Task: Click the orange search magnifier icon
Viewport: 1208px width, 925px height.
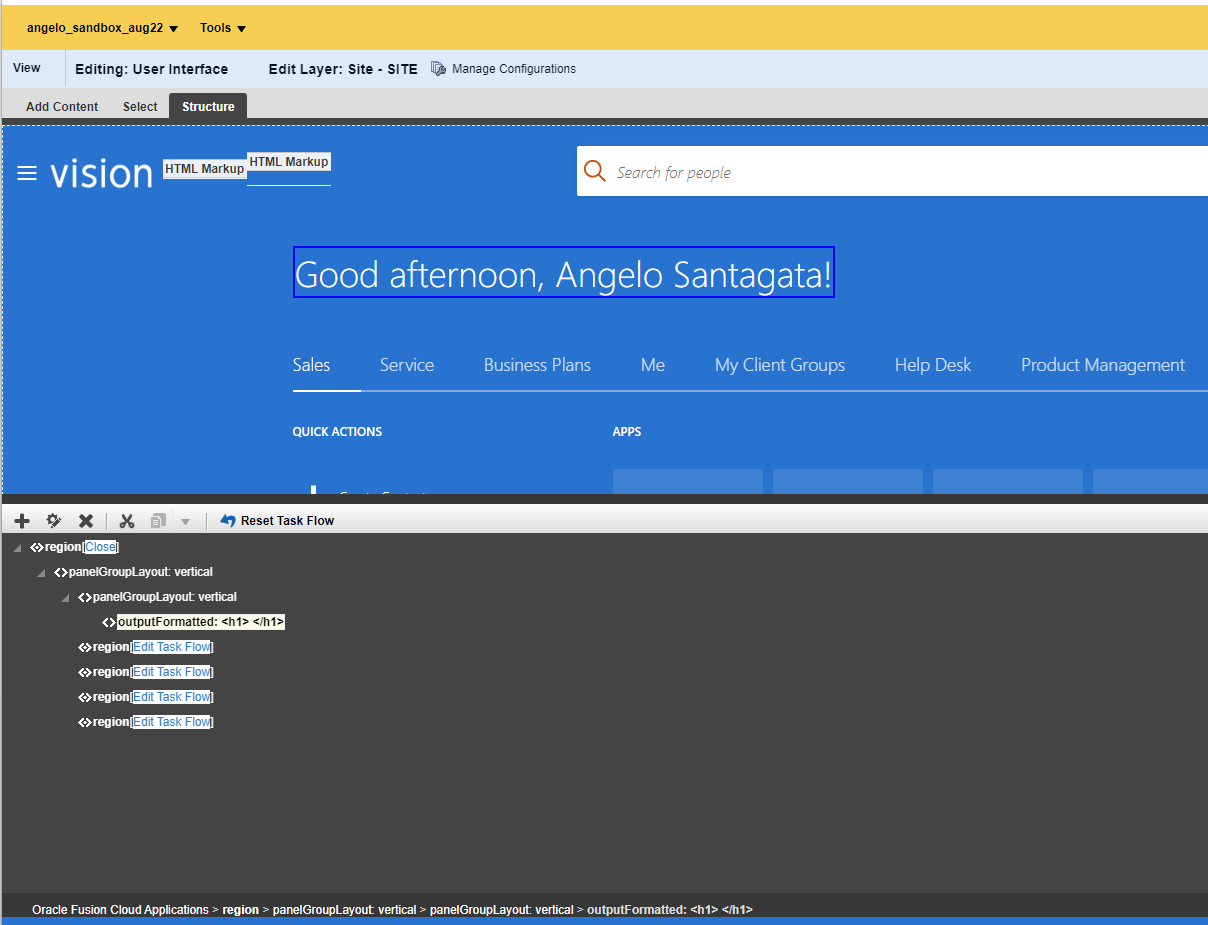Action: coord(595,171)
